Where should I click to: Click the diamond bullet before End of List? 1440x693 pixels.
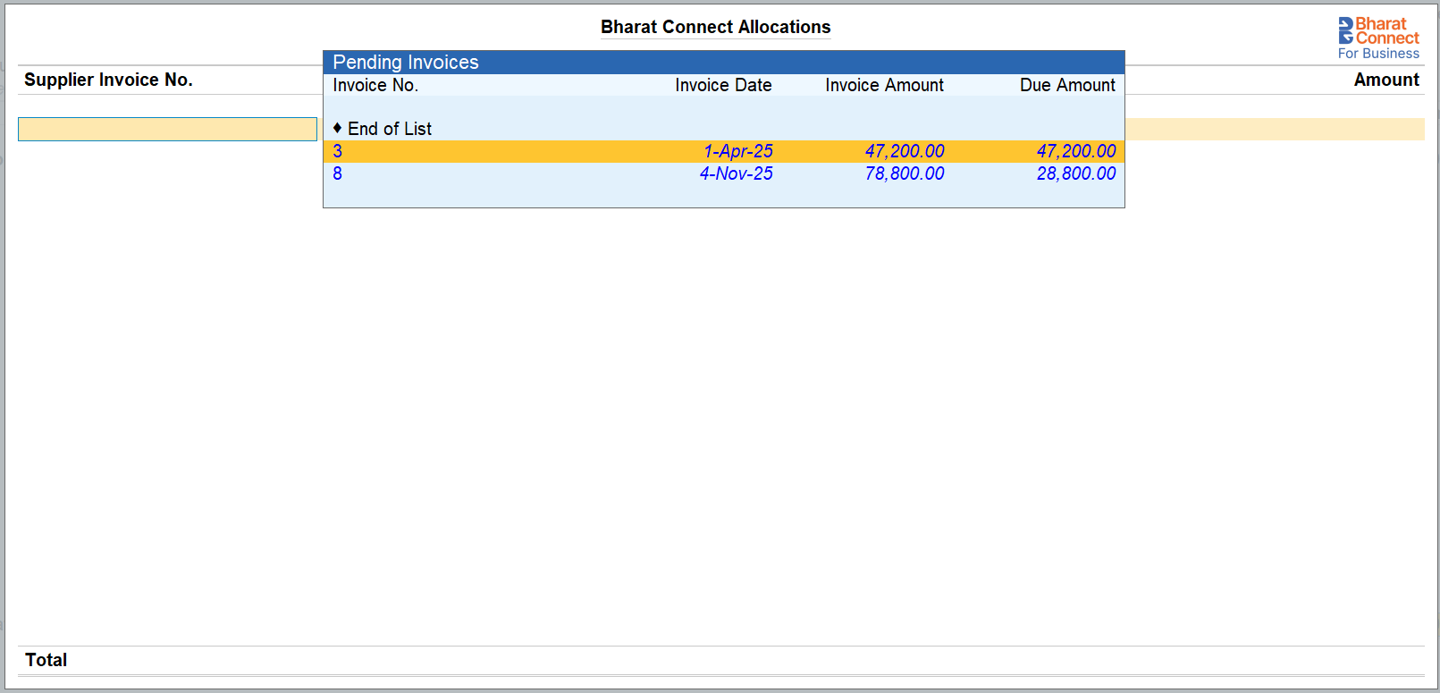(337, 128)
